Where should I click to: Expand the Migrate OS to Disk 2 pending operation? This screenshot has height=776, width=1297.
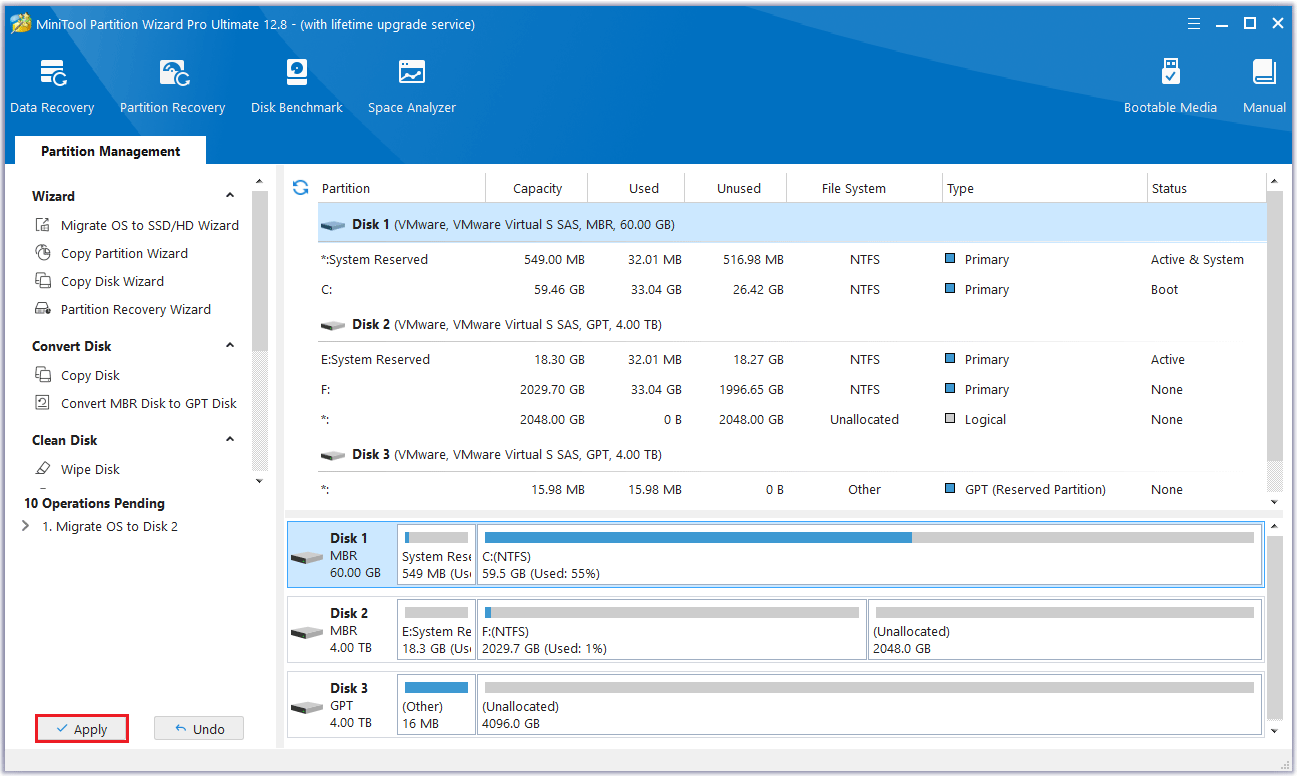26,526
